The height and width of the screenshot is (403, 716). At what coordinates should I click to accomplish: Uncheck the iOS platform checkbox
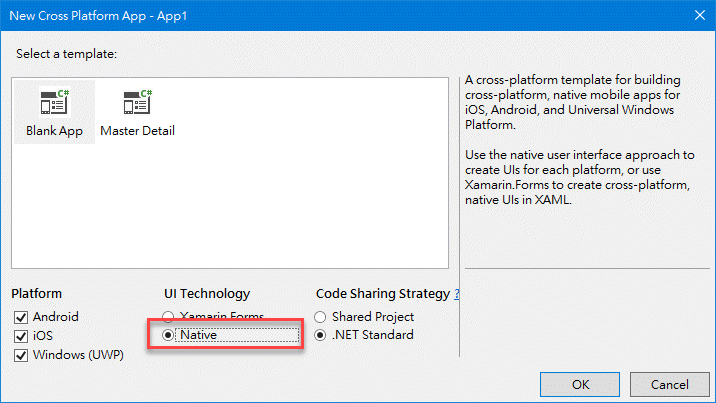[21, 336]
